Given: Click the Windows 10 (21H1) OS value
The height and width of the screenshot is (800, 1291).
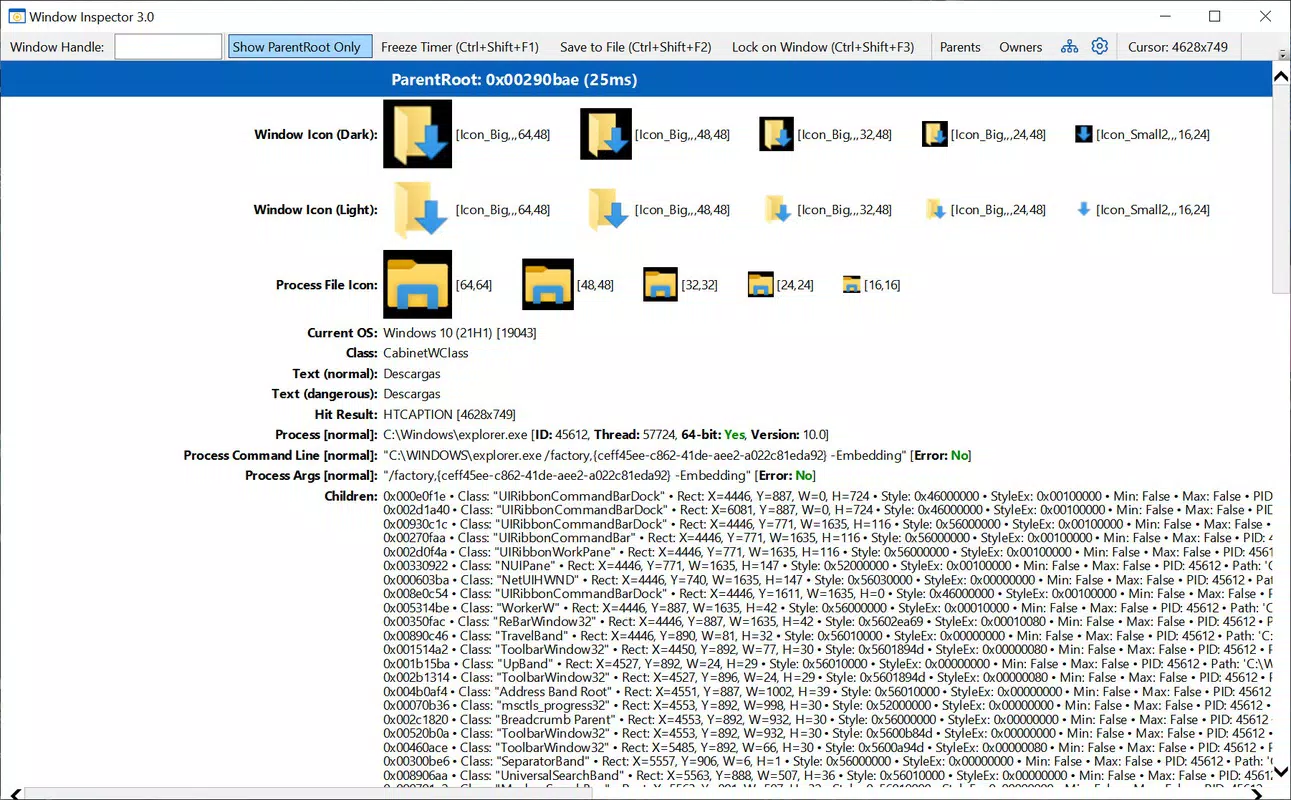Looking at the screenshot, I should pyautogui.click(x=461, y=332).
